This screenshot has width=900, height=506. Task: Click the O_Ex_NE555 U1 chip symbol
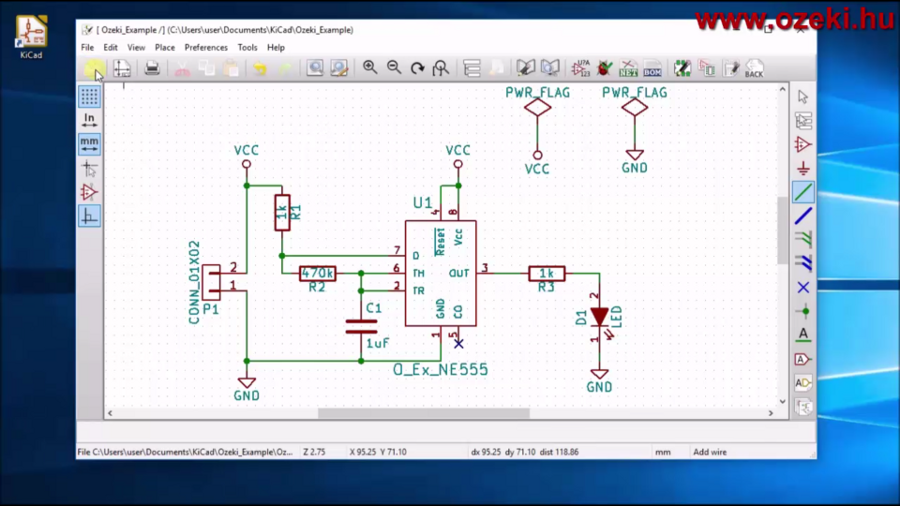click(x=440, y=273)
